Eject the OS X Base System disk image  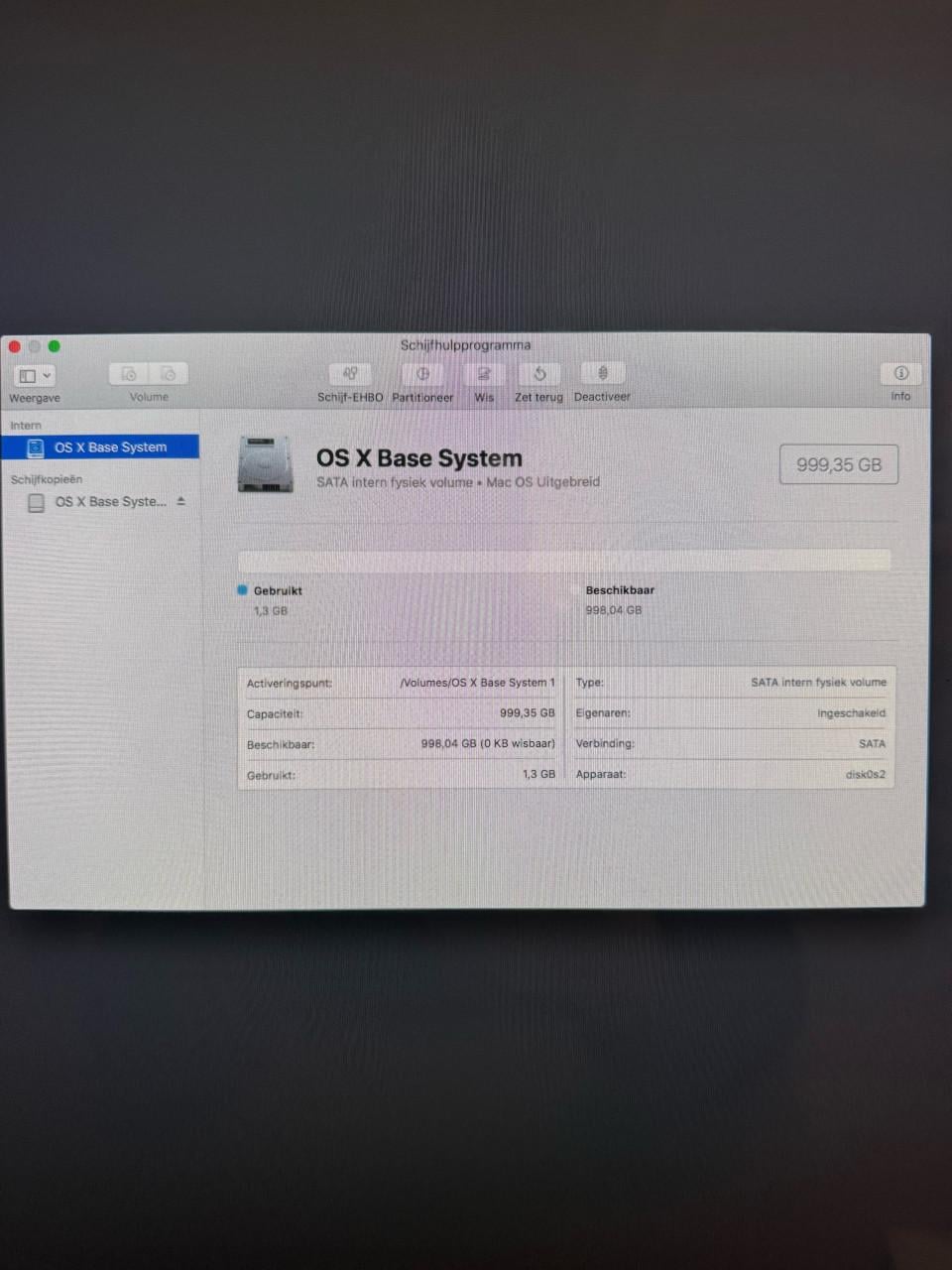180,502
